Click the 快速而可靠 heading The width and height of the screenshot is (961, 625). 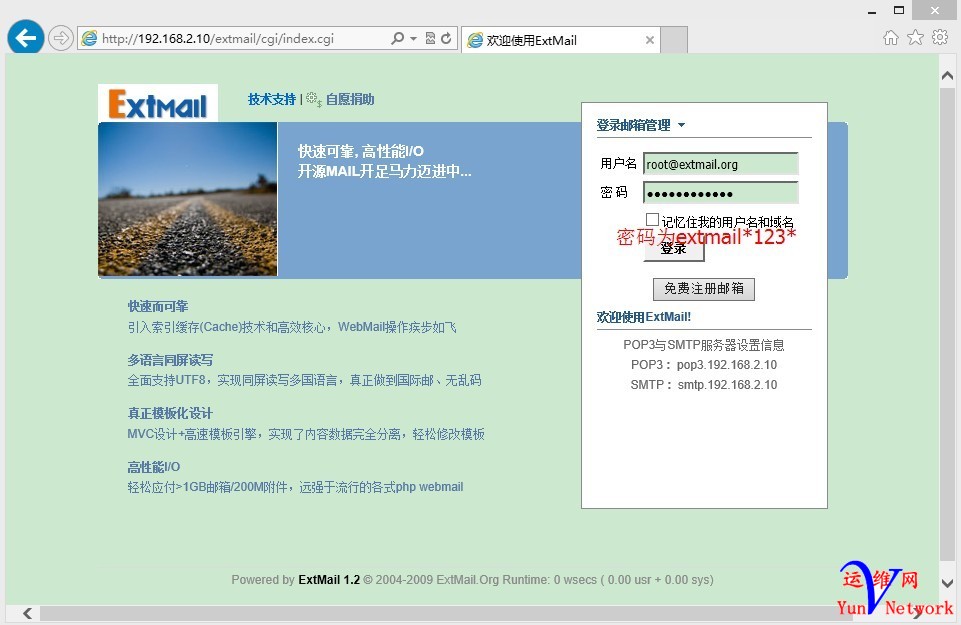pyautogui.click(x=158, y=306)
